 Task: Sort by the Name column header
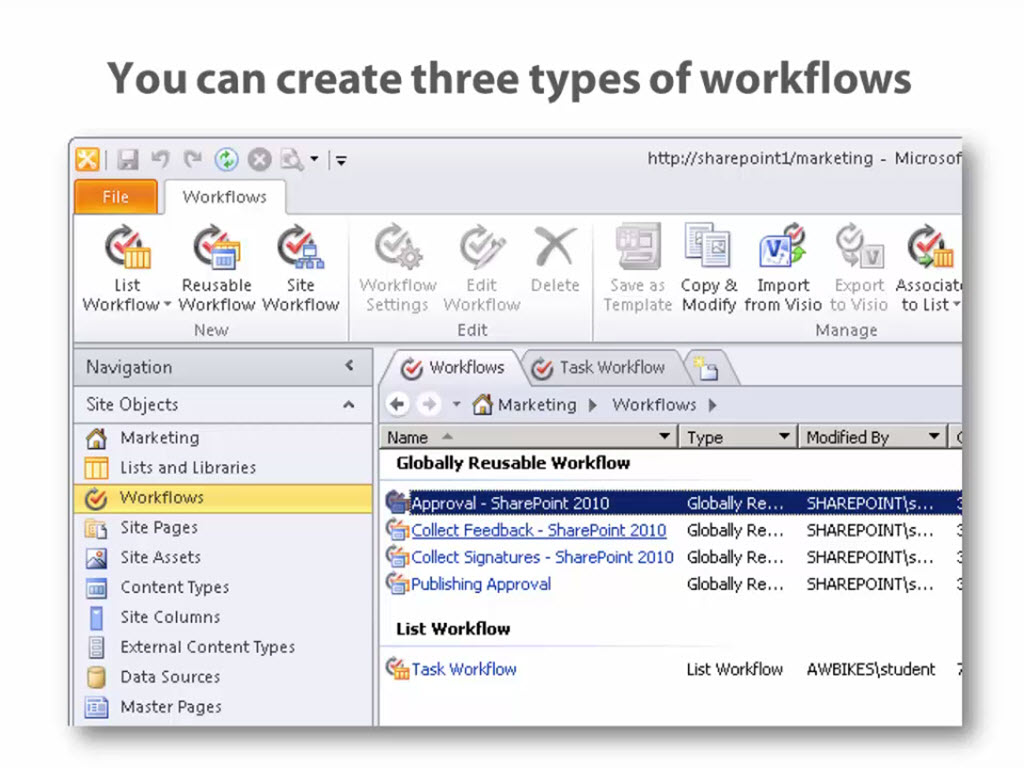coord(408,437)
